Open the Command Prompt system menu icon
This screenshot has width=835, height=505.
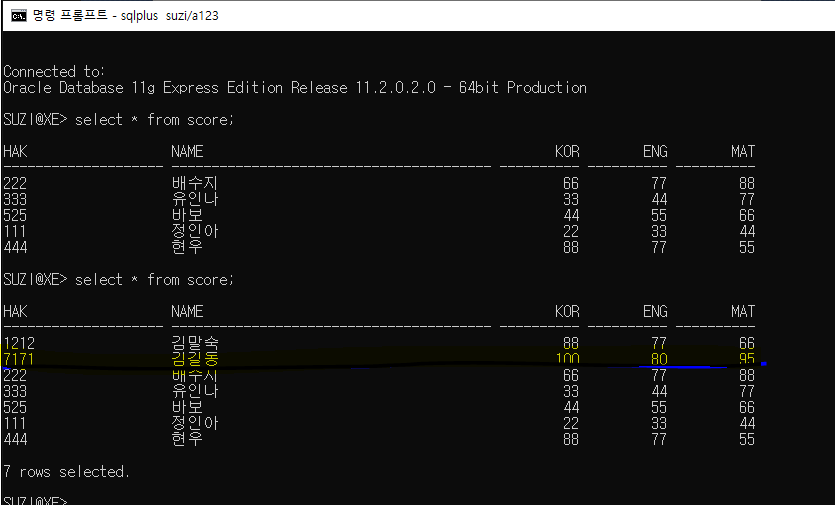coord(19,15)
